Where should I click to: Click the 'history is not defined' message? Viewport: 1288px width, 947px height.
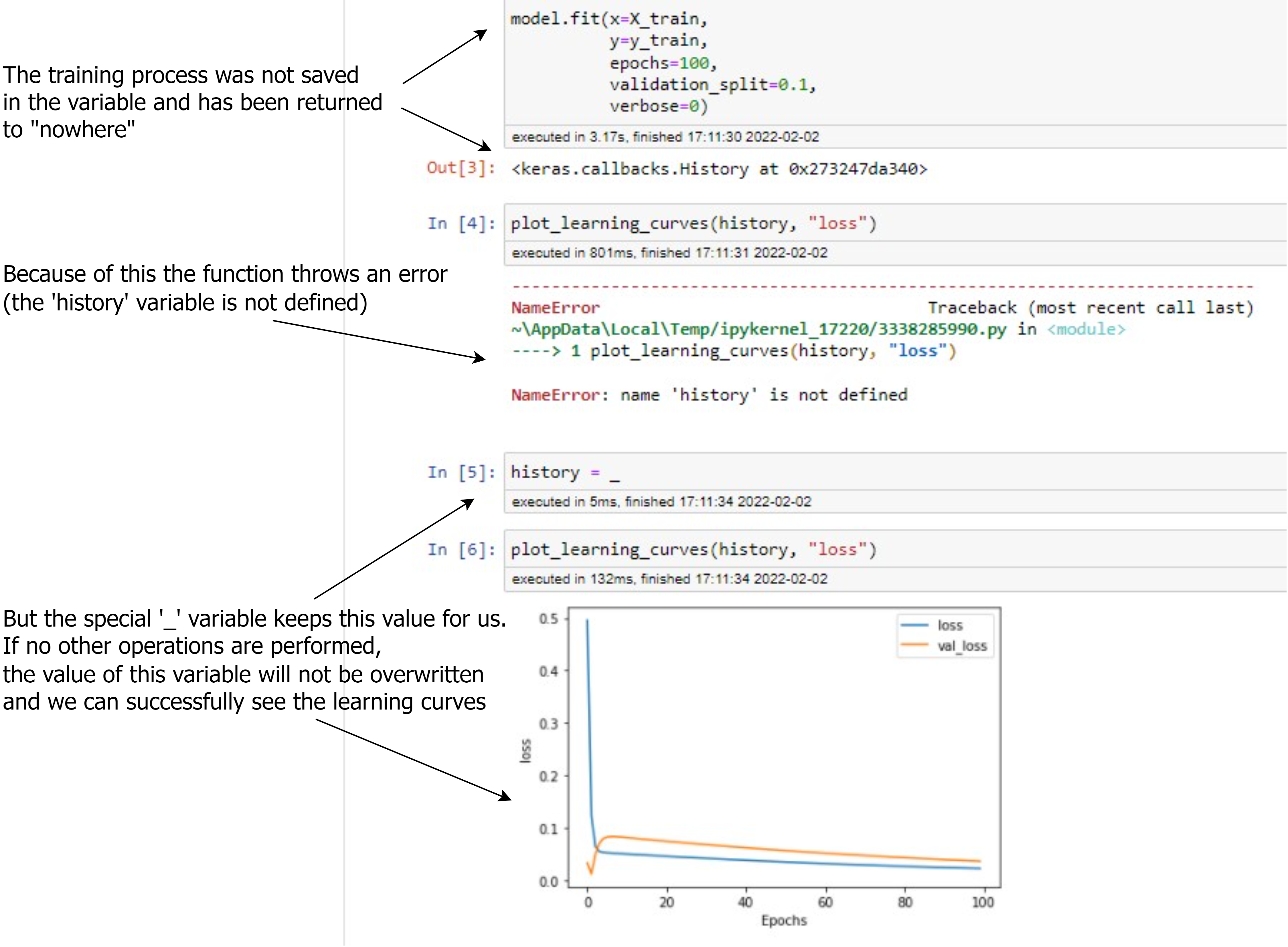coord(764,395)
